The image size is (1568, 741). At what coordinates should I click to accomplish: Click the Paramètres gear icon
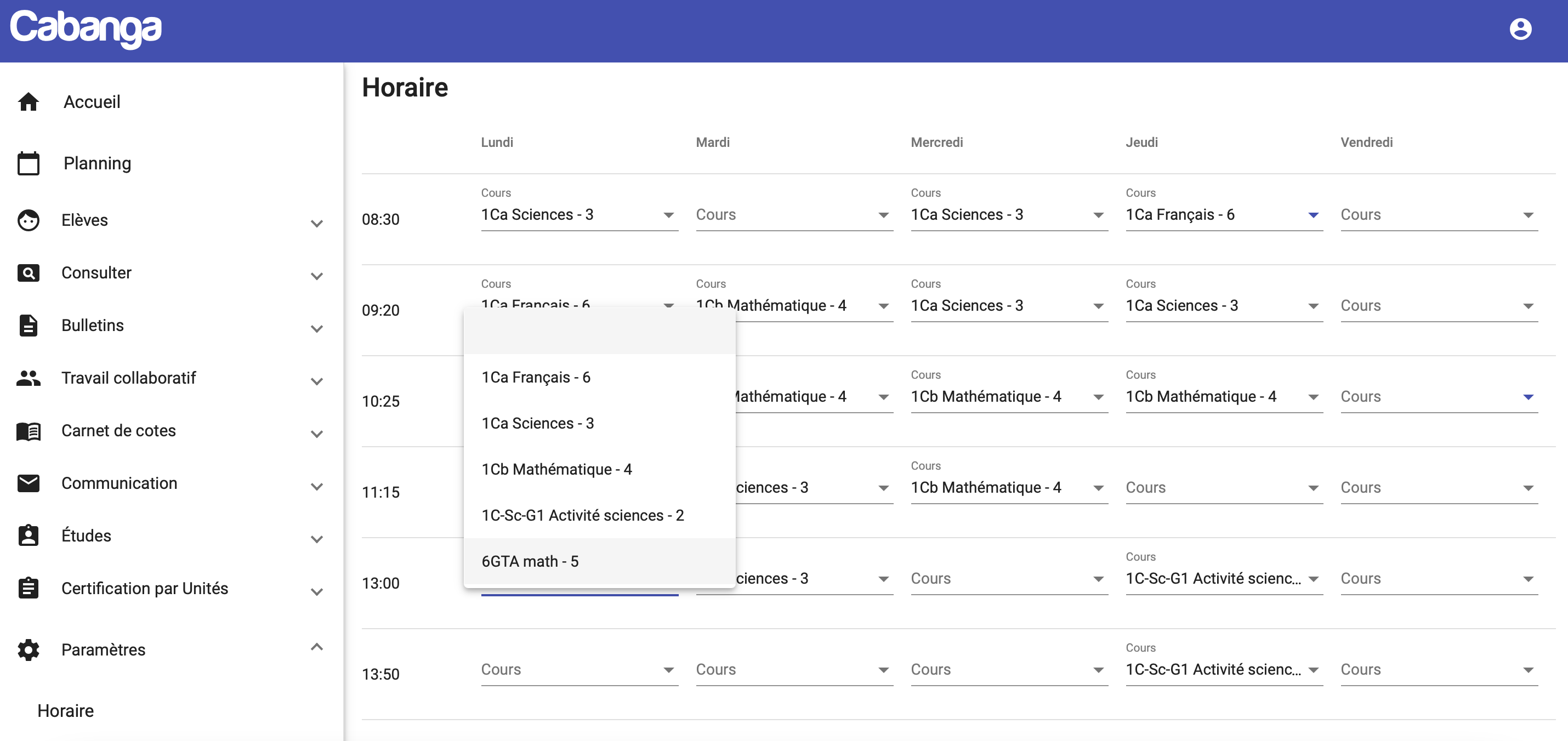click(x=28, y=649)
